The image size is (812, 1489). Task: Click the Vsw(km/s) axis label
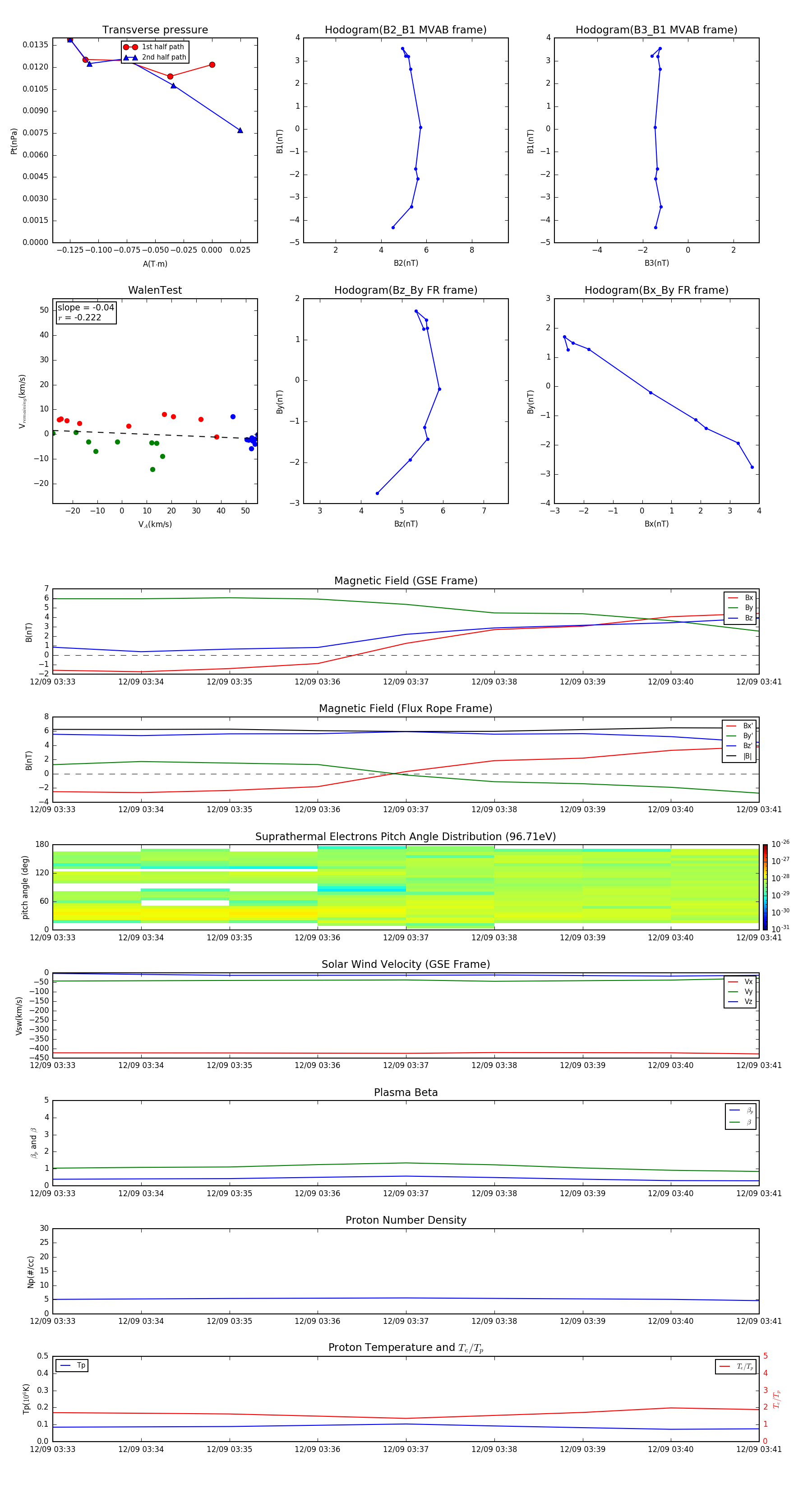tap(19, 1016)
